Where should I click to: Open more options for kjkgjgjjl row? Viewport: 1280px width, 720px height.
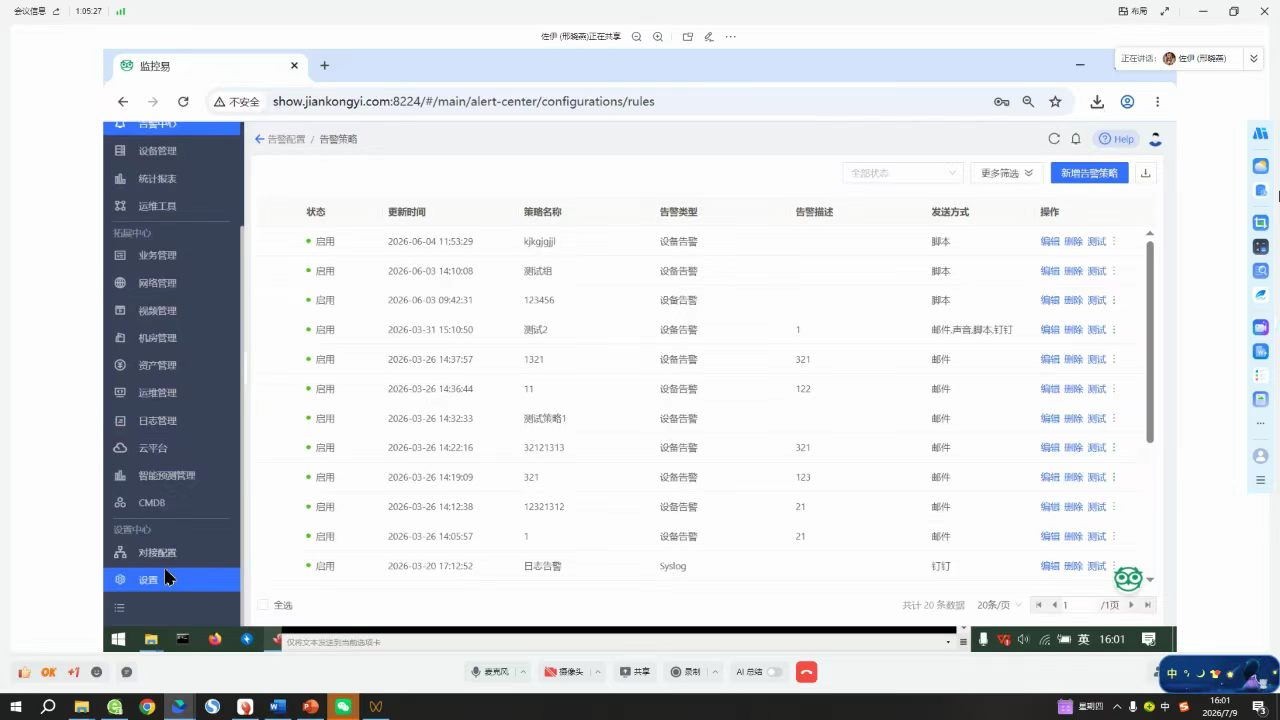tap(1114, 241)
